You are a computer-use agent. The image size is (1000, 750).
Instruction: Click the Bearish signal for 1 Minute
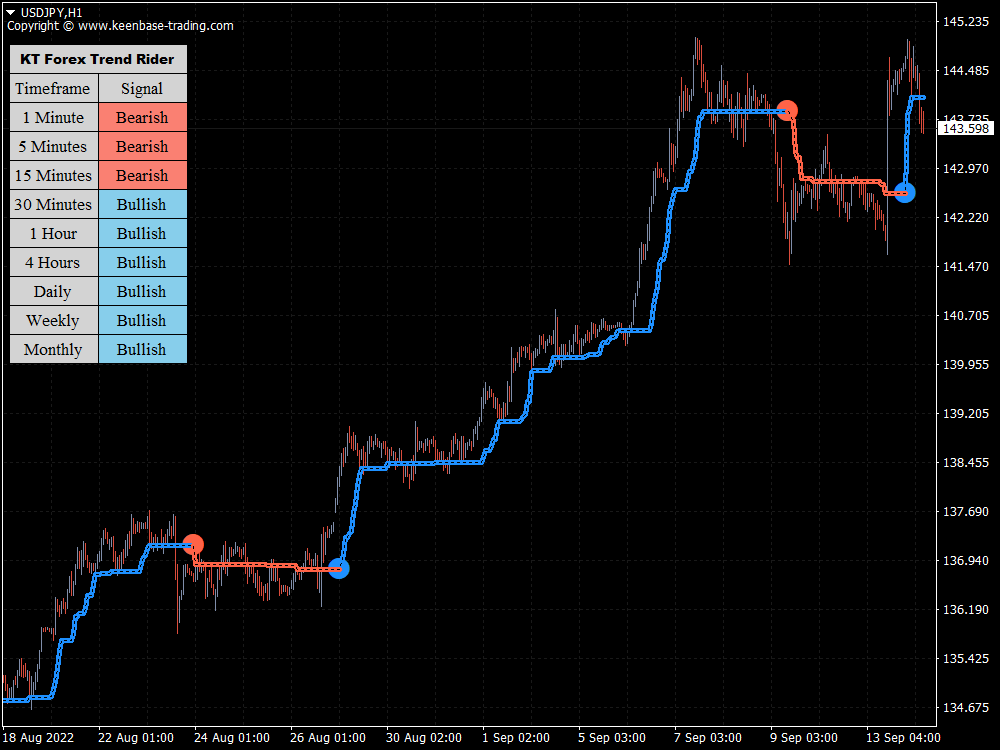coord(143,117)
